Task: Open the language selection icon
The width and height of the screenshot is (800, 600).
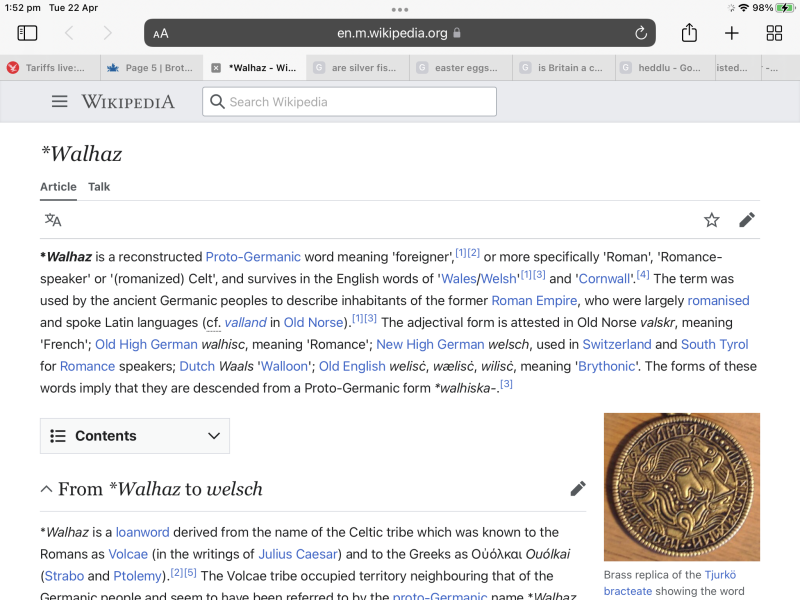Action: pos(53,220)
